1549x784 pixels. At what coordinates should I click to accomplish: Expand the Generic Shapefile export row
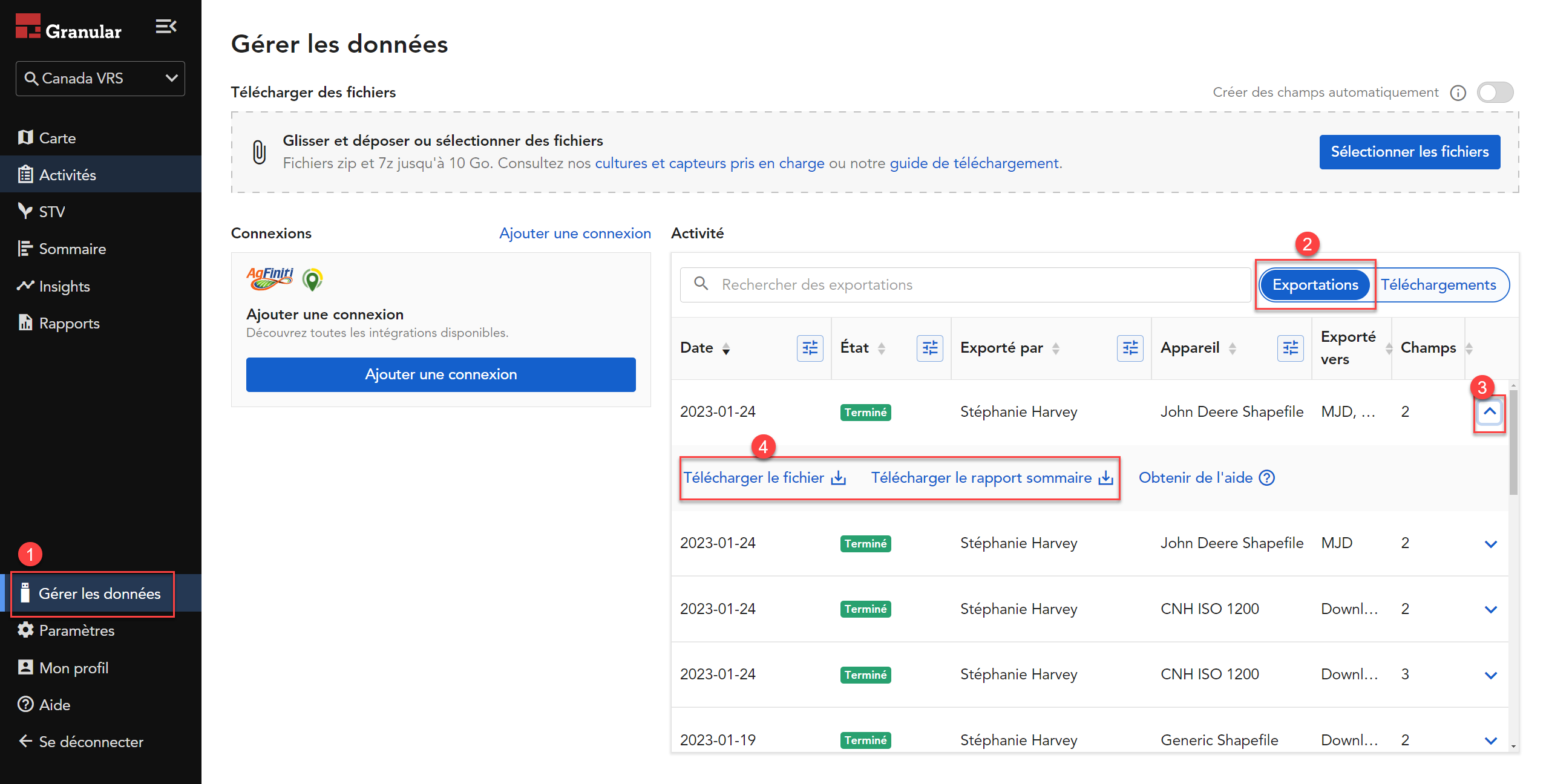tap(1491, 740)
